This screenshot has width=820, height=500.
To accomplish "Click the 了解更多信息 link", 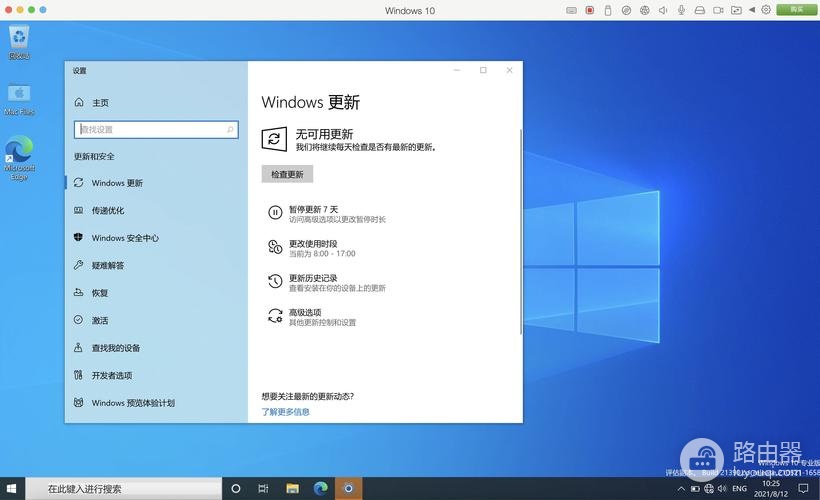I will click(286, 412).
